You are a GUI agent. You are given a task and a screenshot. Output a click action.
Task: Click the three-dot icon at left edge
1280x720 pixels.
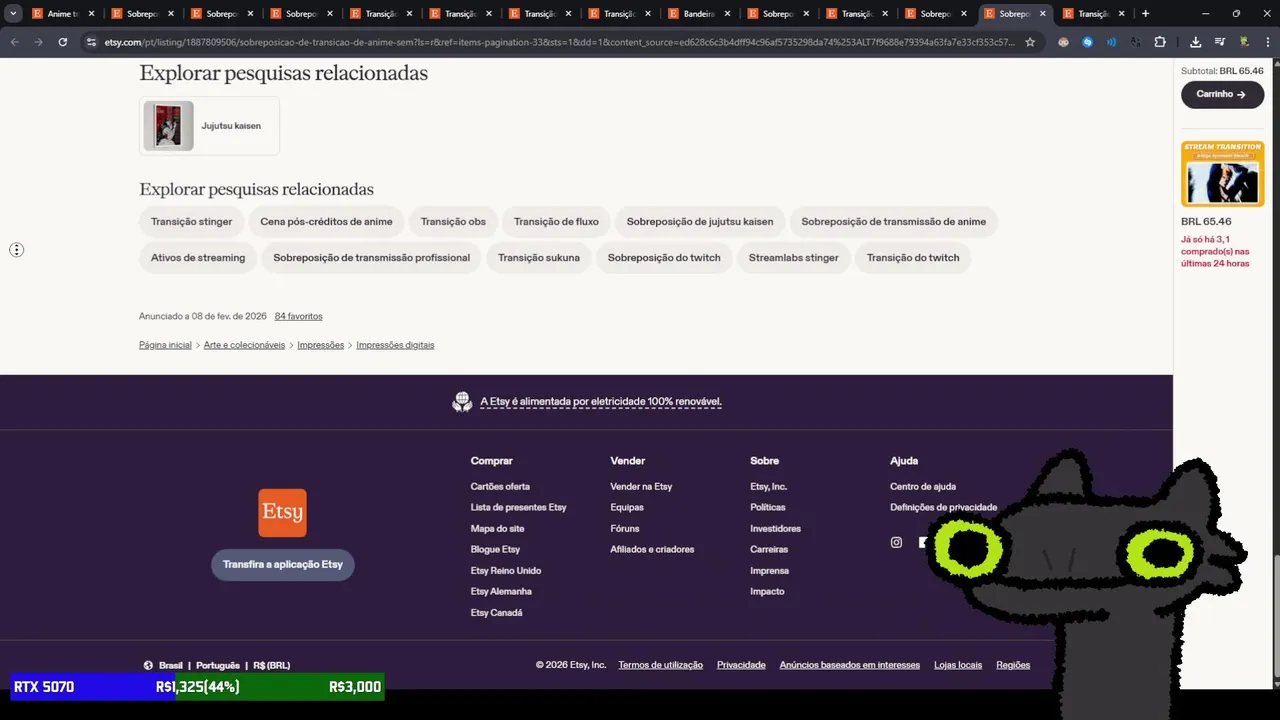(x=16, y=250)
